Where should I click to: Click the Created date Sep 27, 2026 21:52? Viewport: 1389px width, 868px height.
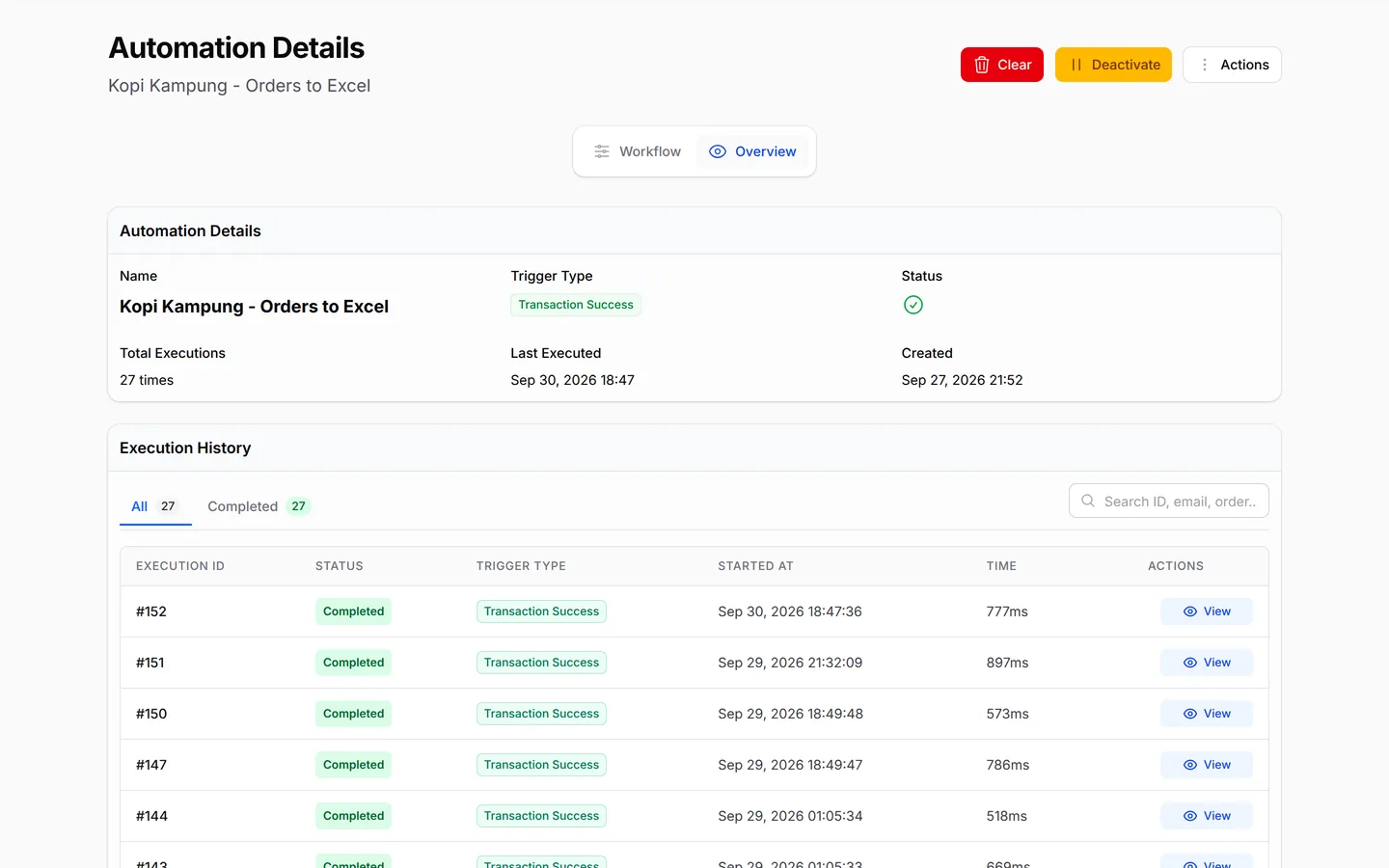[x=962, y=380]
